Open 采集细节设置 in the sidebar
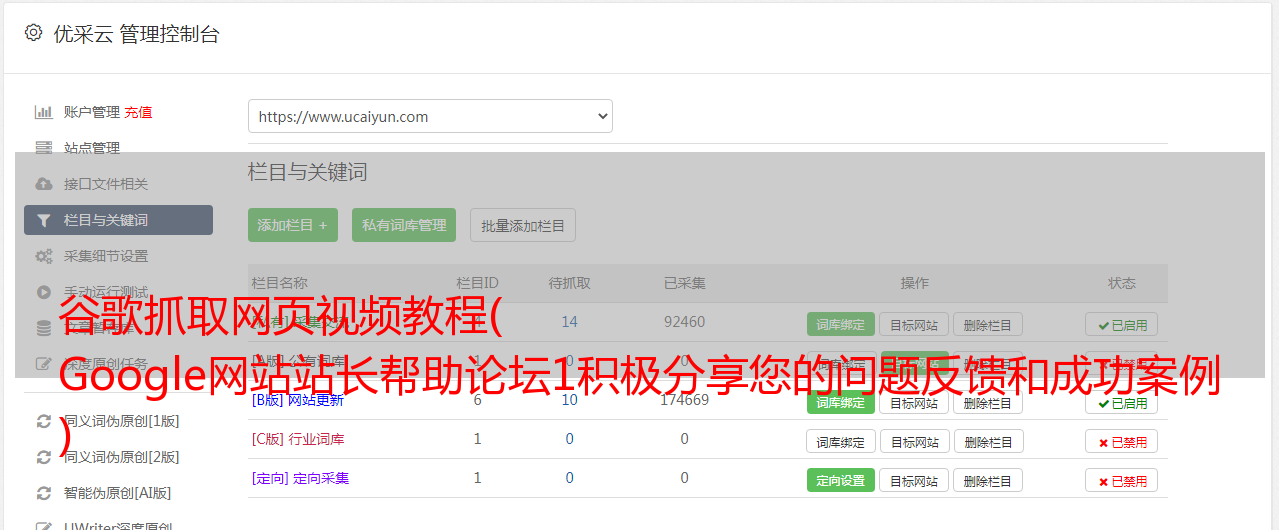1279x530 pixels. pyautogui.click(x=106, y=256)
